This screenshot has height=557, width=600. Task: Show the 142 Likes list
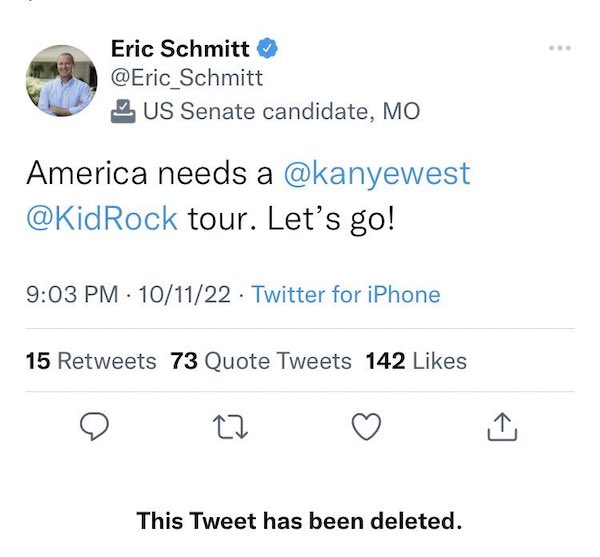coord(416,360)
